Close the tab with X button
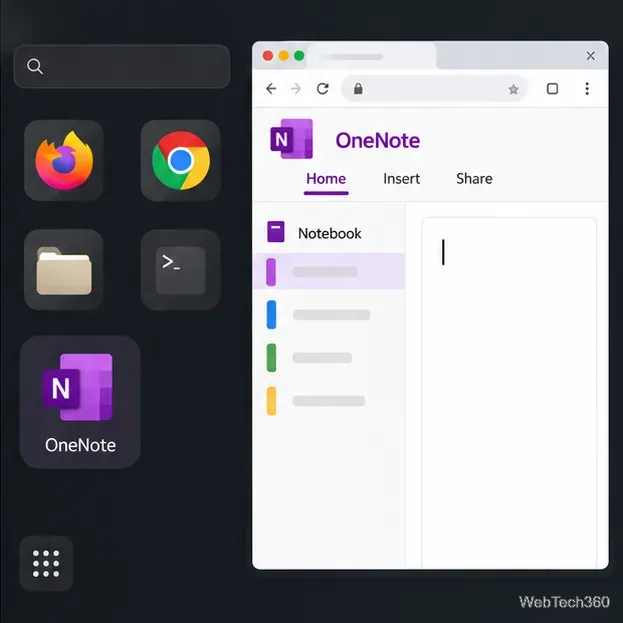The height and width of the screenshot is (623, 623). [591, 56]
